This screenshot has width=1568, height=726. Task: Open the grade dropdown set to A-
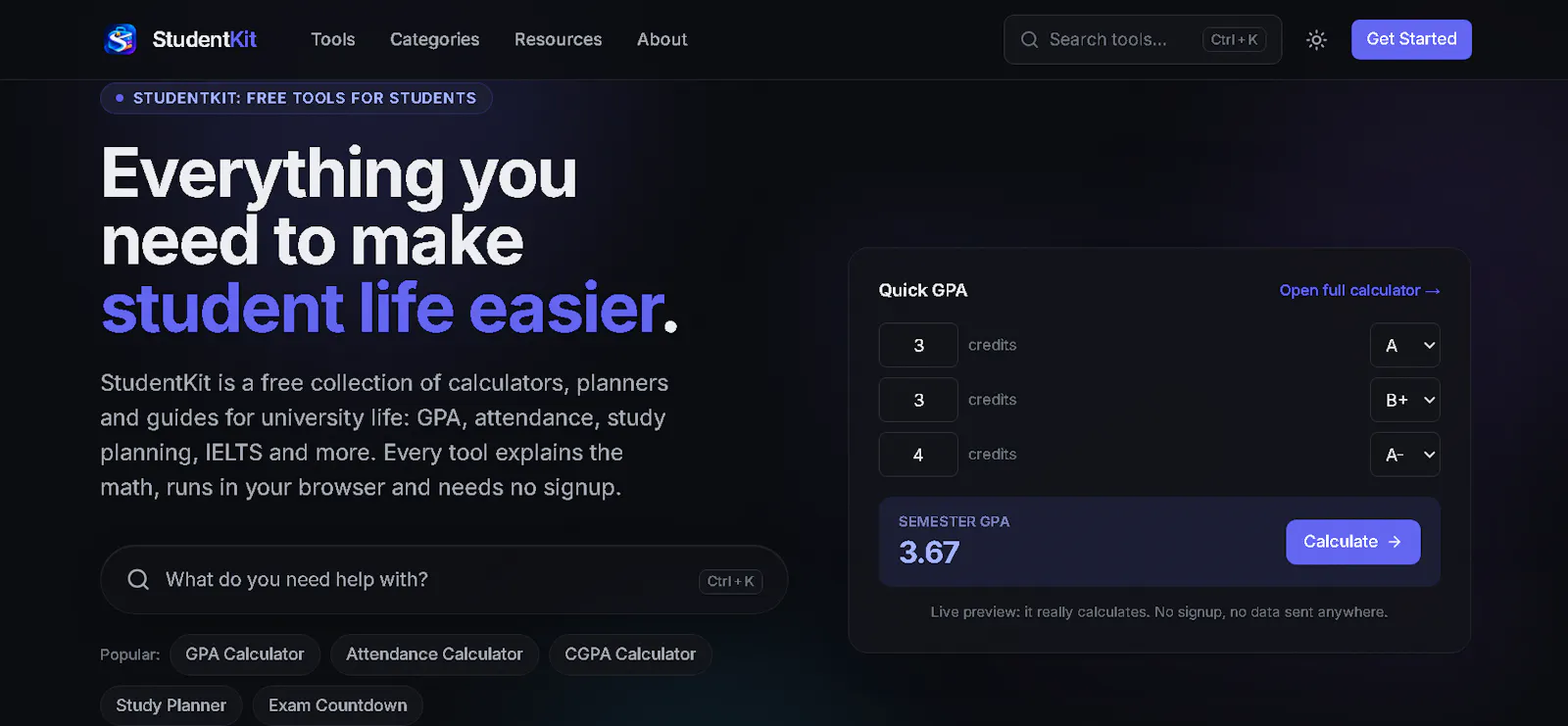1405,455
